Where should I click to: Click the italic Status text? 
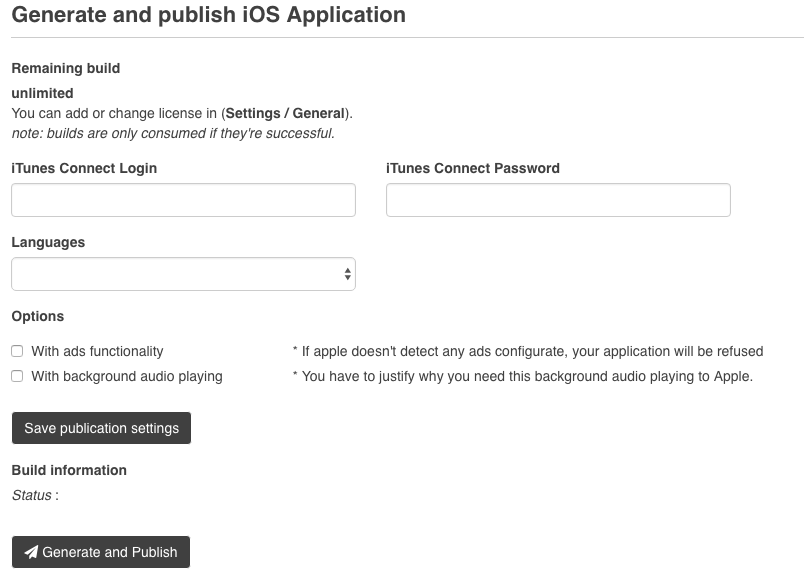pyautogui.click(x=33, y=495)
